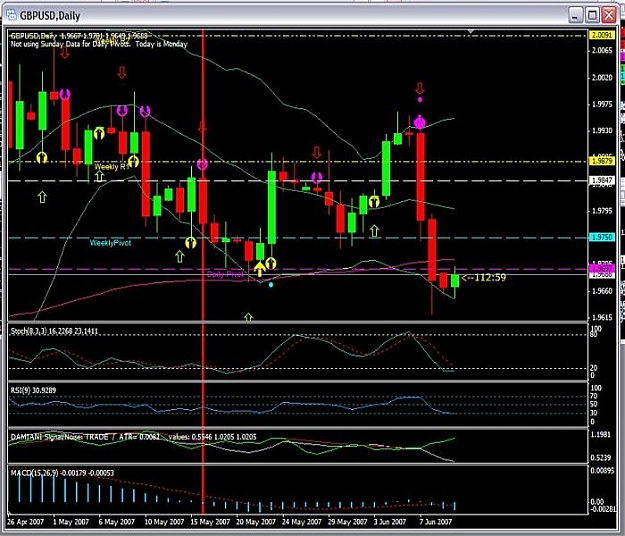
Task: Select the small cyan dot below the 20 May candles
Action: (271, 285)
